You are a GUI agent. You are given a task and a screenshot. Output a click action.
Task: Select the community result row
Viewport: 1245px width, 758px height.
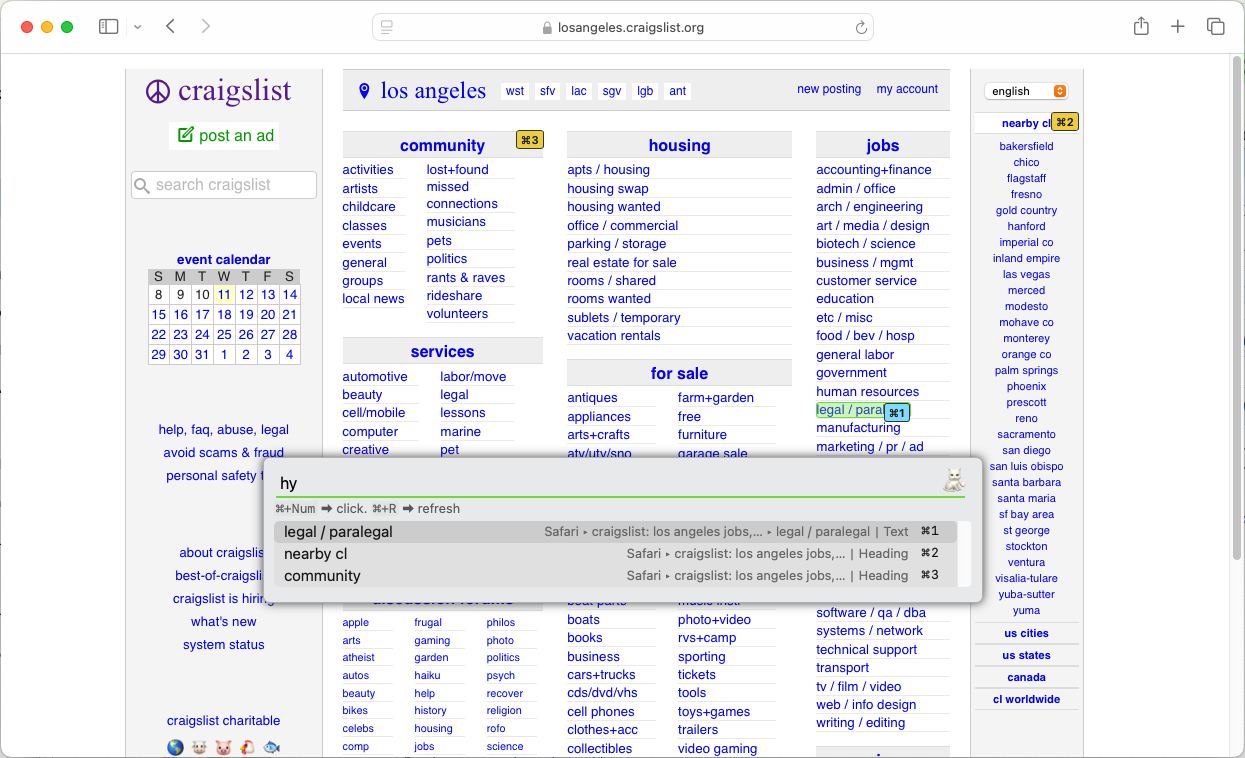pos(615,576)
